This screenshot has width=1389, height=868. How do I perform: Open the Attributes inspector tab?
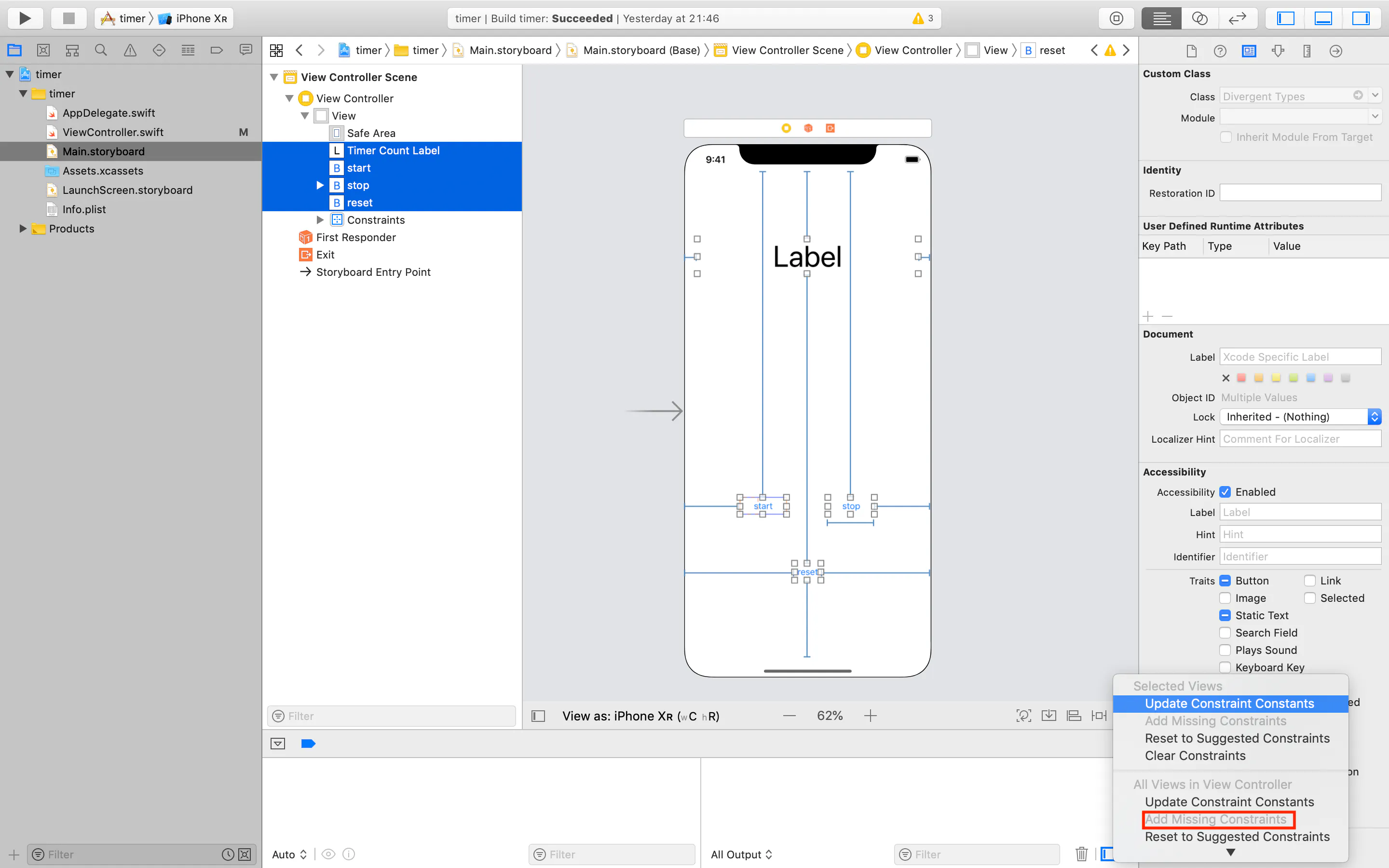click(x=1278, y=51)
